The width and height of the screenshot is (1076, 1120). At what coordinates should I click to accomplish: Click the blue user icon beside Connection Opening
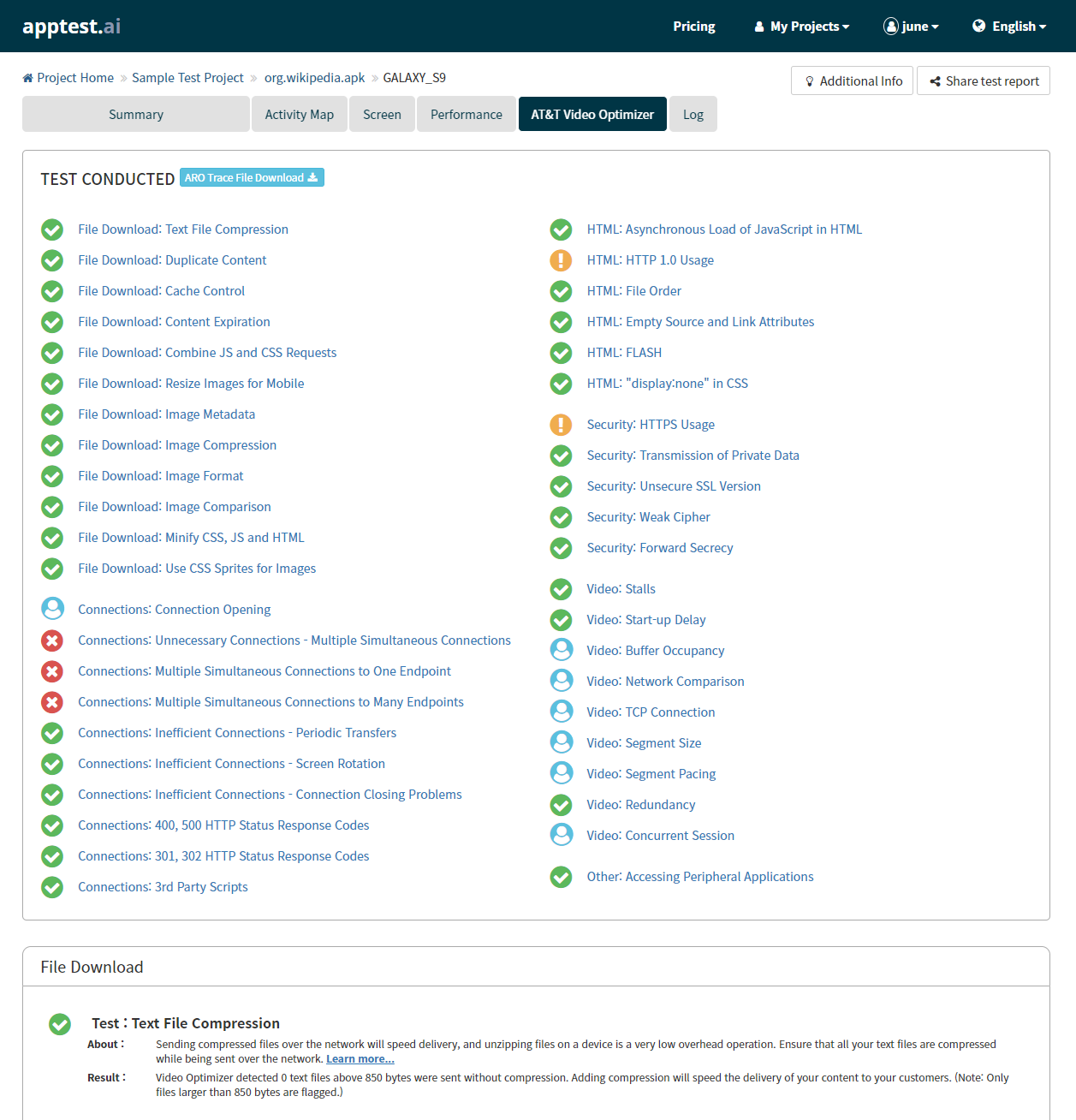tap(52, 609)
